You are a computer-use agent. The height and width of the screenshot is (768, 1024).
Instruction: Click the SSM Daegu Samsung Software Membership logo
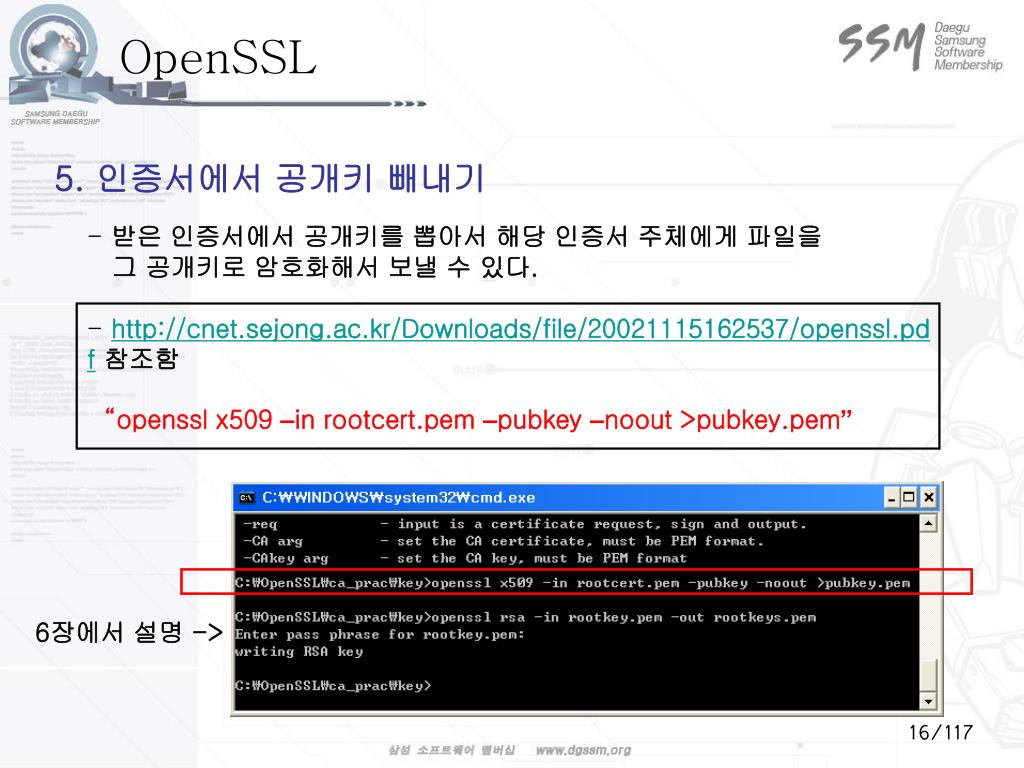pyautogui.click(x=920, y=46)
